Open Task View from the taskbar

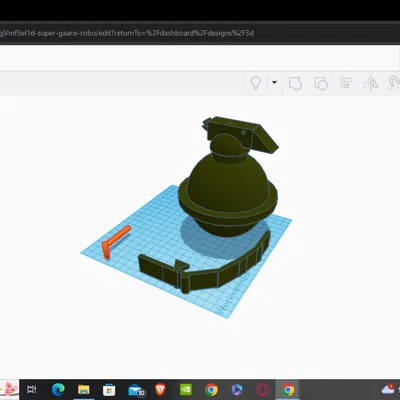point(32,389)
